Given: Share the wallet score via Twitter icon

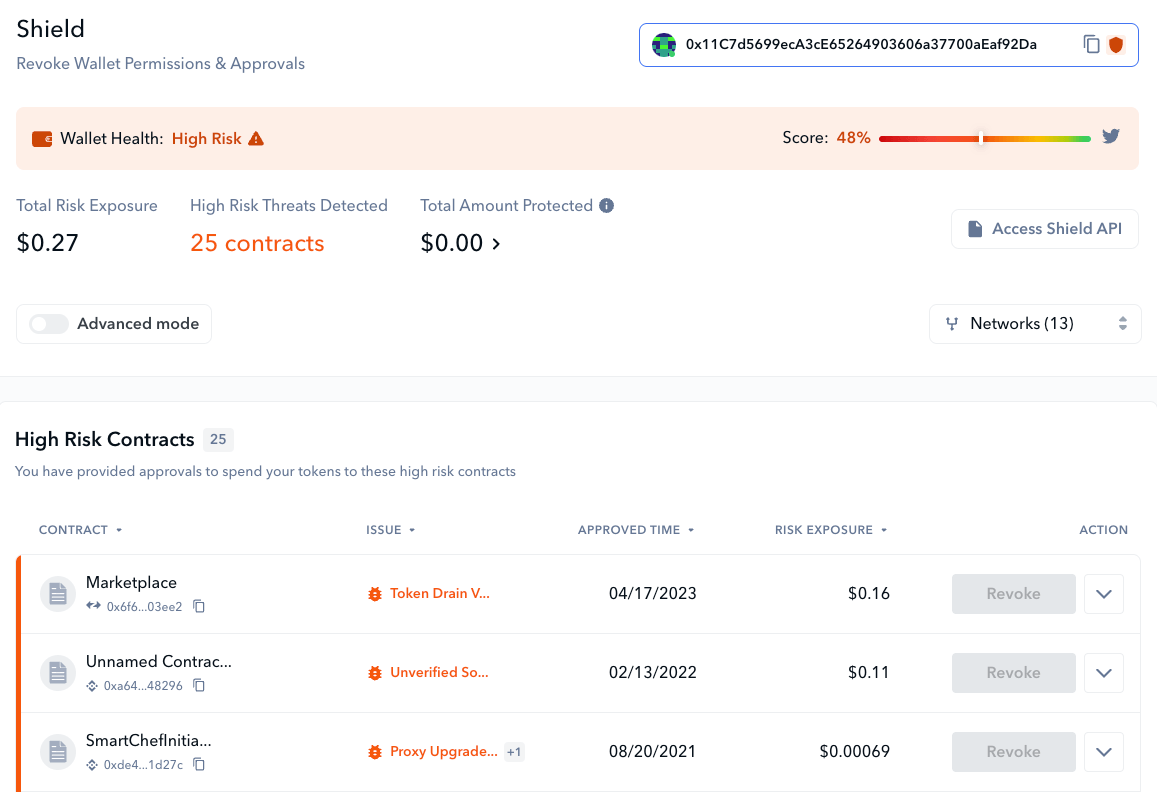Looking at the screenshot, I should [1111, 137].
